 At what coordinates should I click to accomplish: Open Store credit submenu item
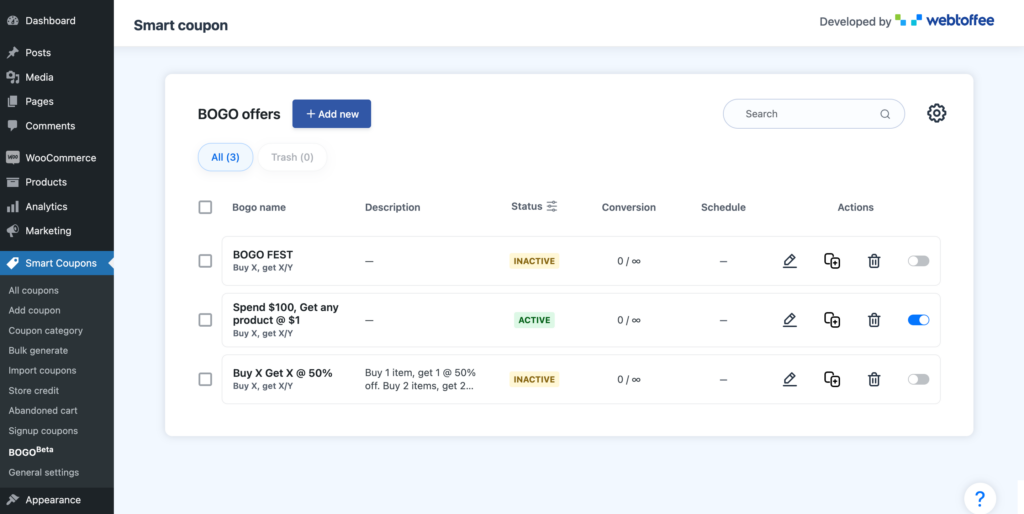pos(34,391)
